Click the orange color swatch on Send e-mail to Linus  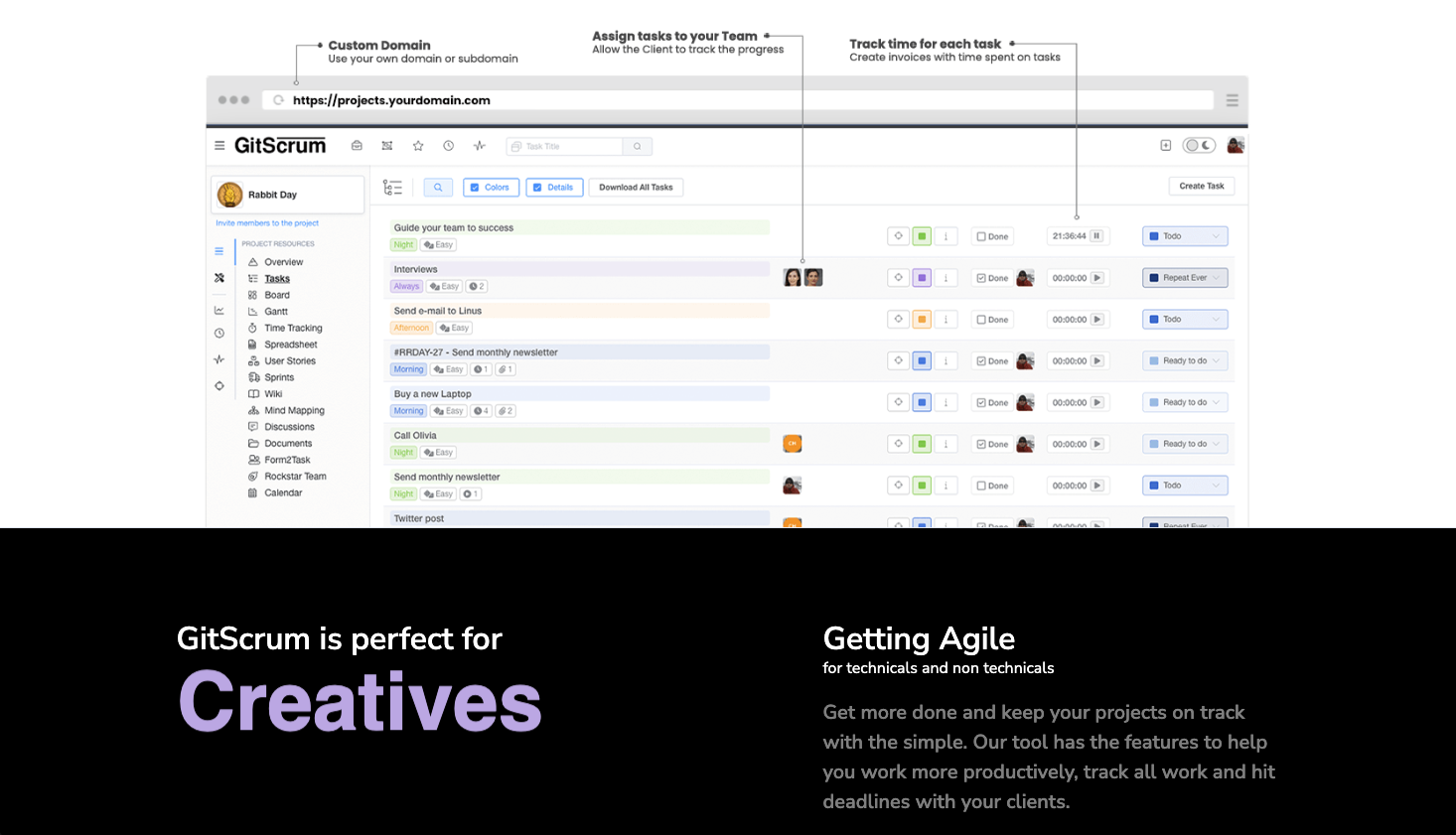point(922,320)
